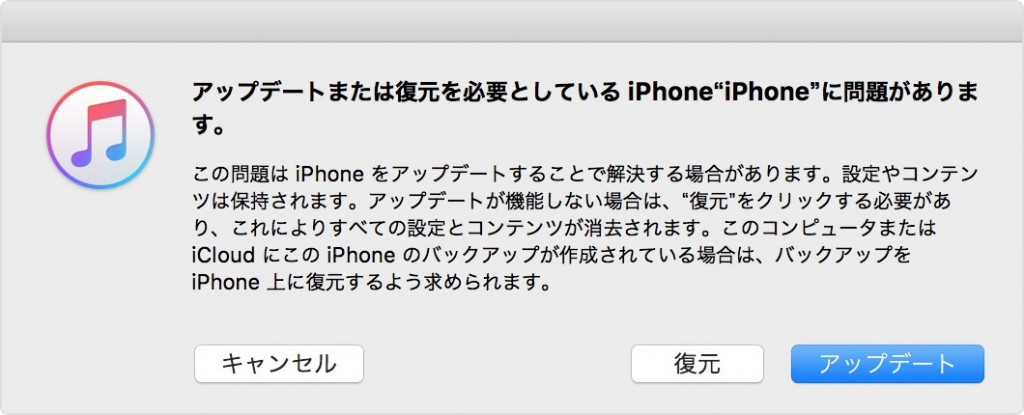This screenshot has width=1024, height=415.
Task: Click the iTunes music note icon
Action: pos(100,135)
